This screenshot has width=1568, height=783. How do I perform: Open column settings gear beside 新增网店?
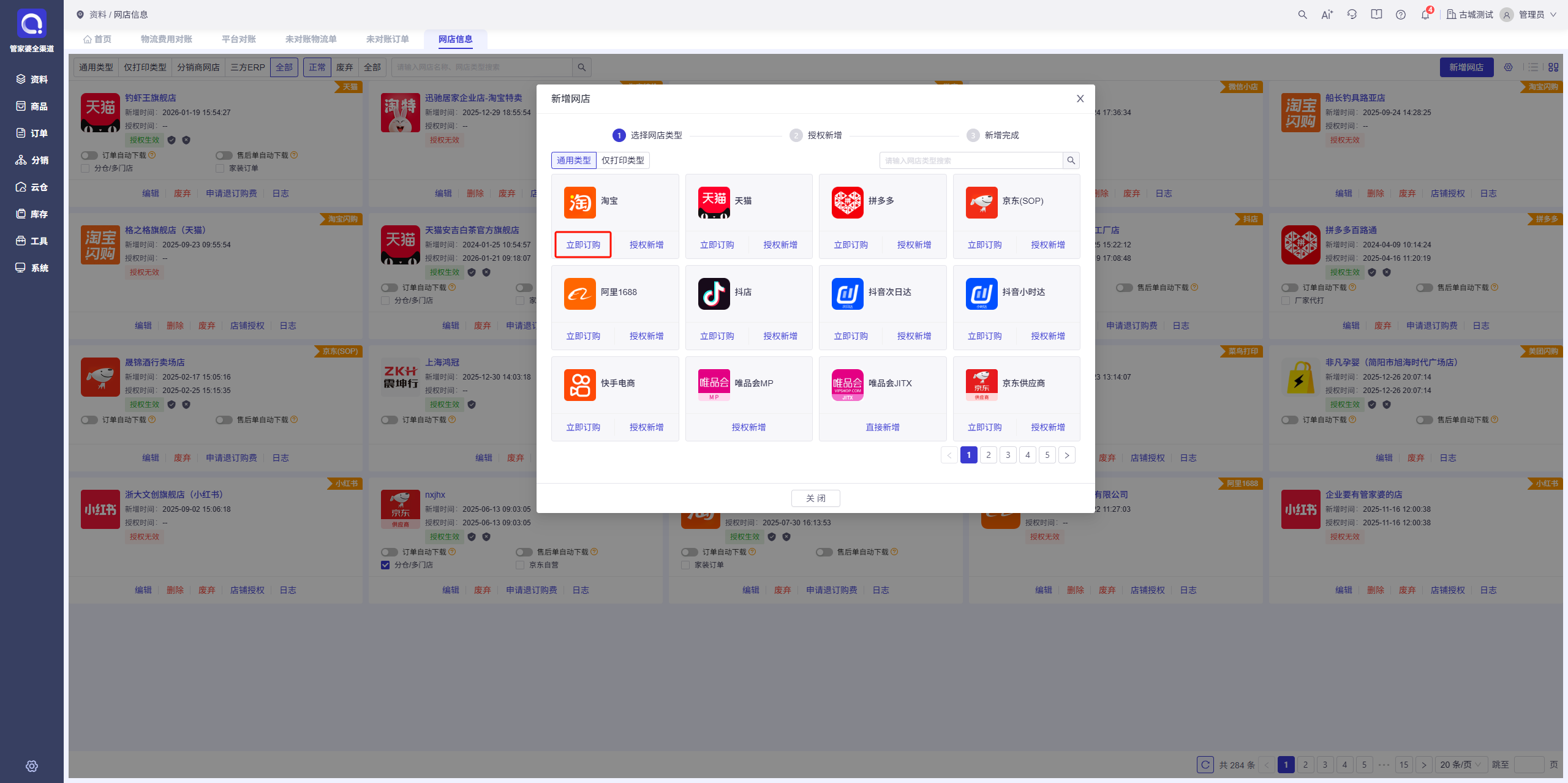1508,67
